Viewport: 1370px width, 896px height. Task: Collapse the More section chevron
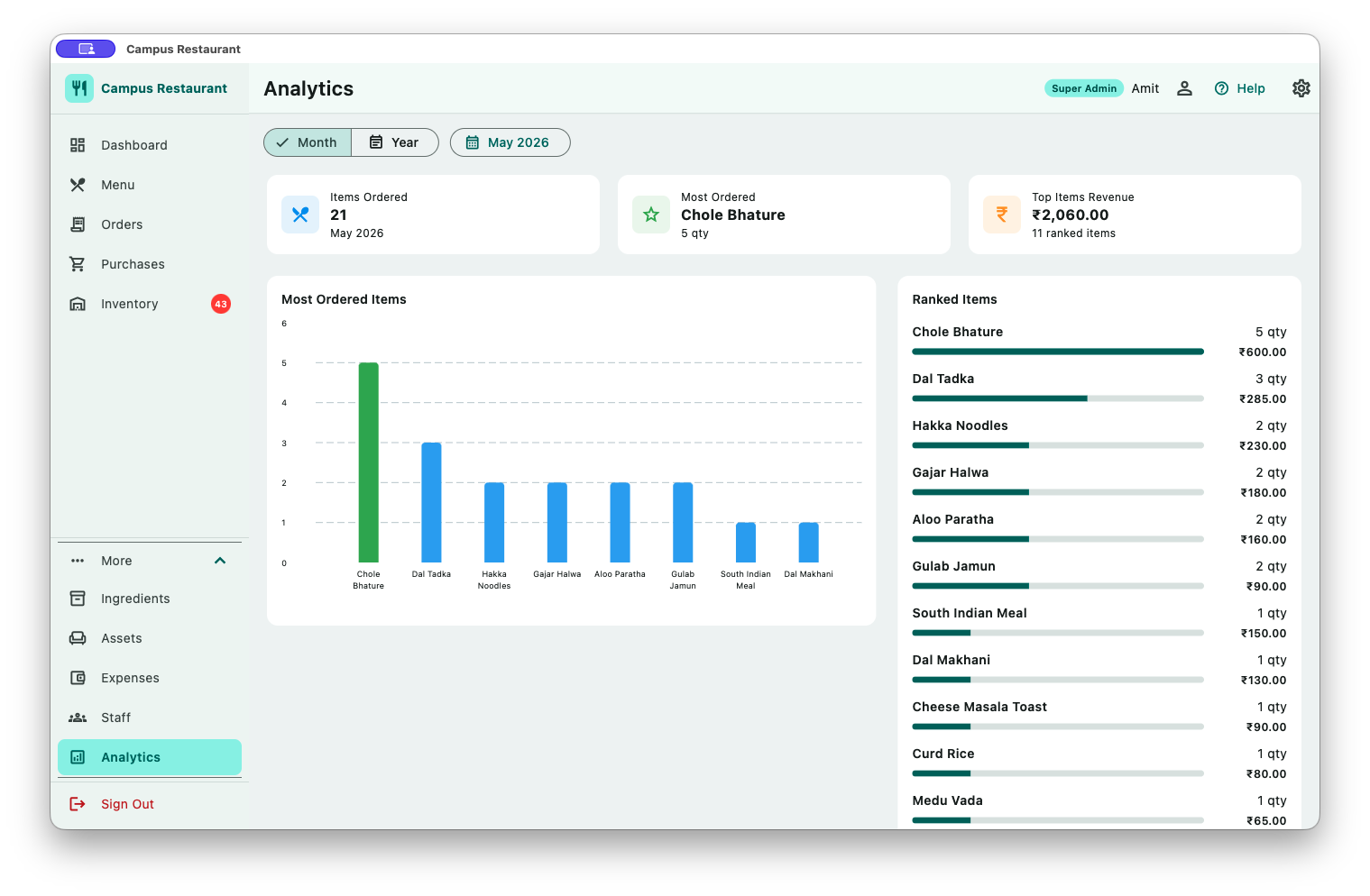(x=220, y=561)
